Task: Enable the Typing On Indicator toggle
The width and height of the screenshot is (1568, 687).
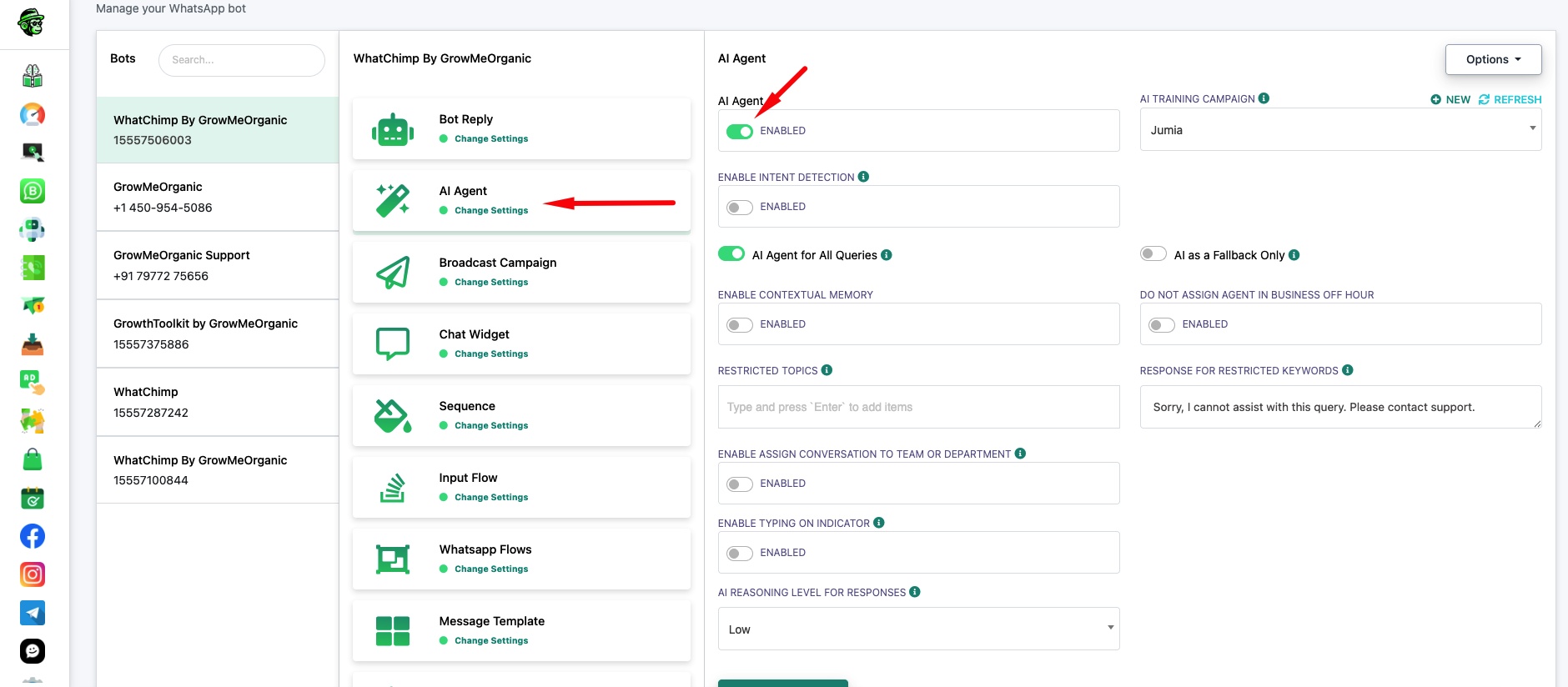Action: coord(739,553)
